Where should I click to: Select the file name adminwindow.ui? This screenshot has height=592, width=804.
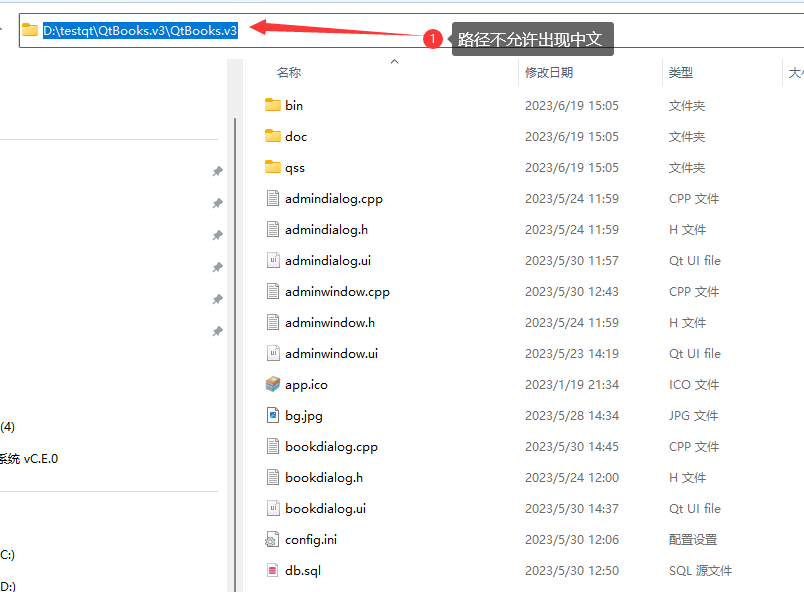point(332,354)
